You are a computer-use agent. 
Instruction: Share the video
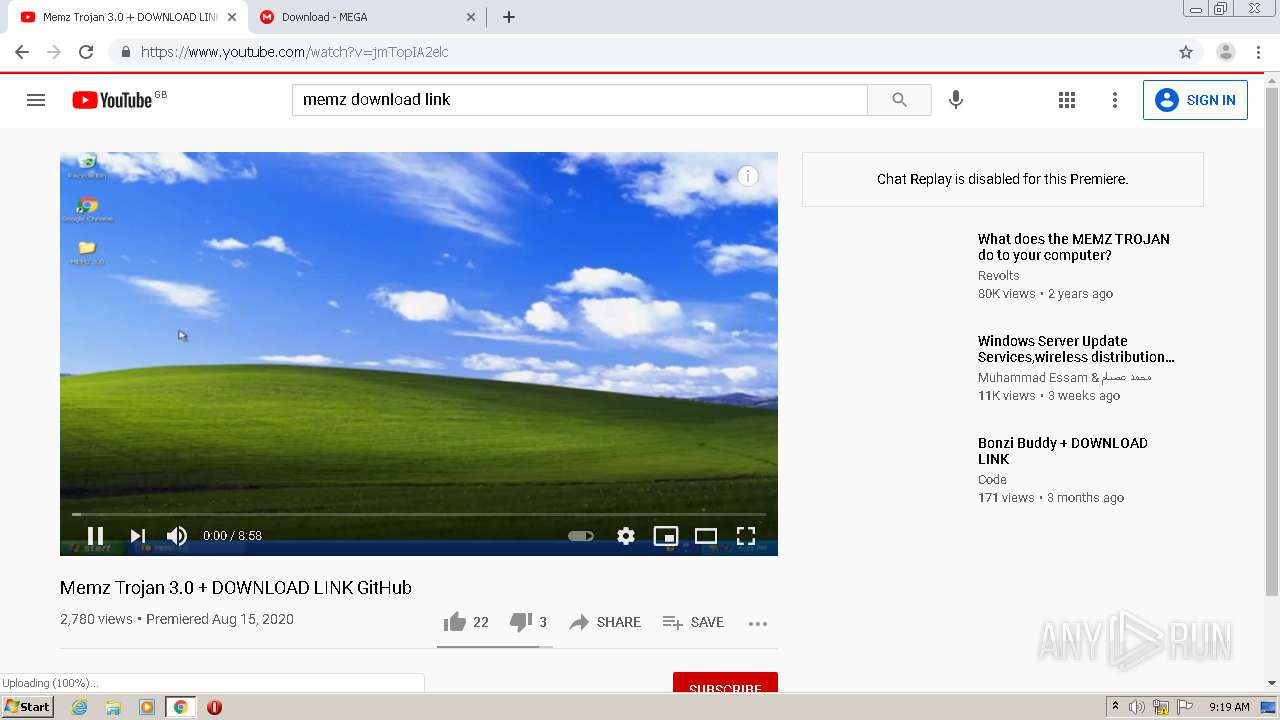click(605, 622)
